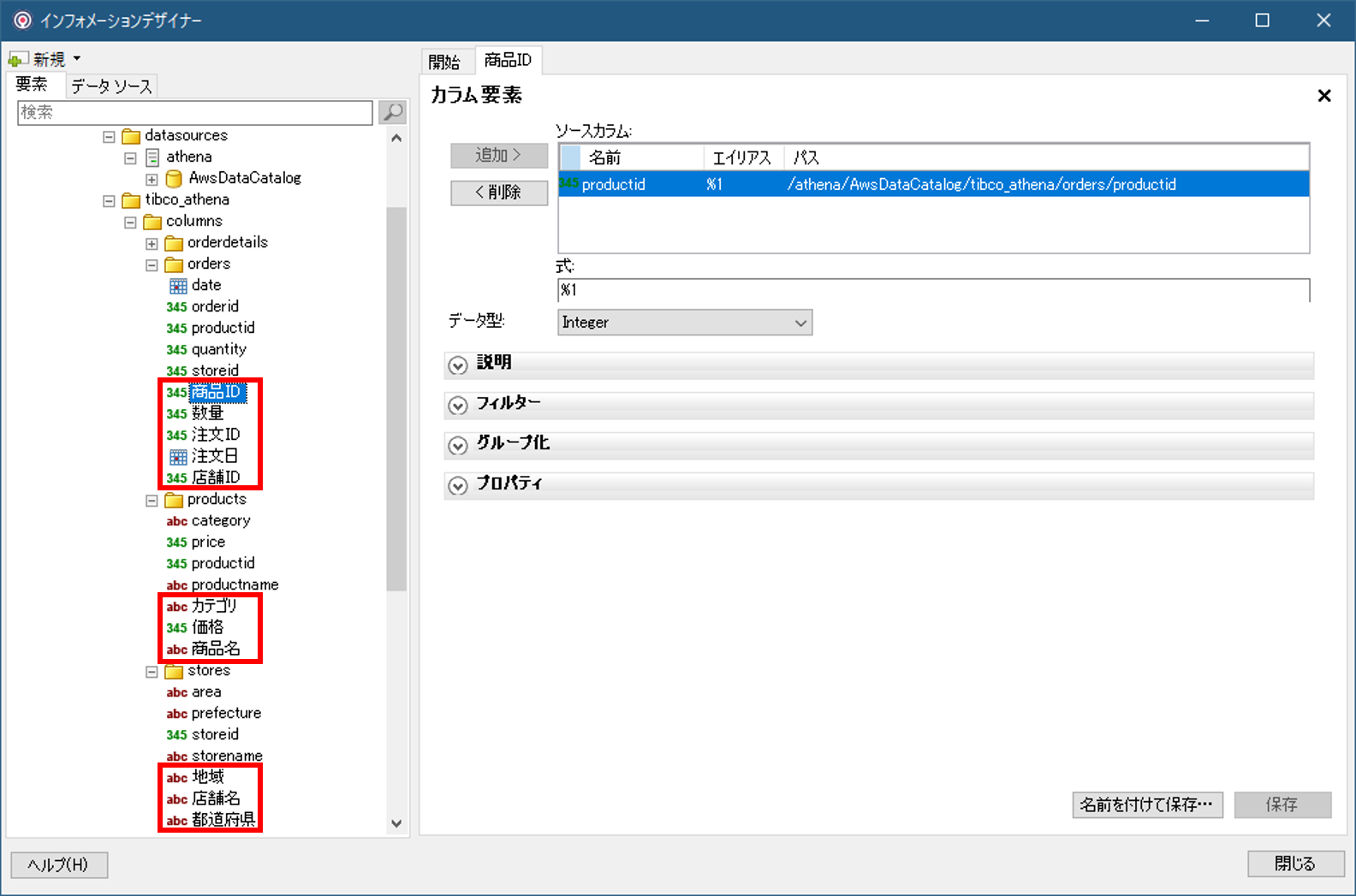Collapse the products folder node
1356x896 pixels.
[x=152, y=501]
